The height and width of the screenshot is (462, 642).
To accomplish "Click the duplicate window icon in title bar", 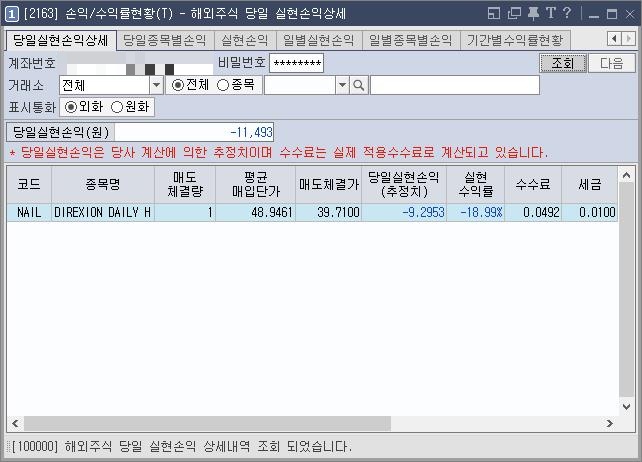I will click(x=514, y=13).
